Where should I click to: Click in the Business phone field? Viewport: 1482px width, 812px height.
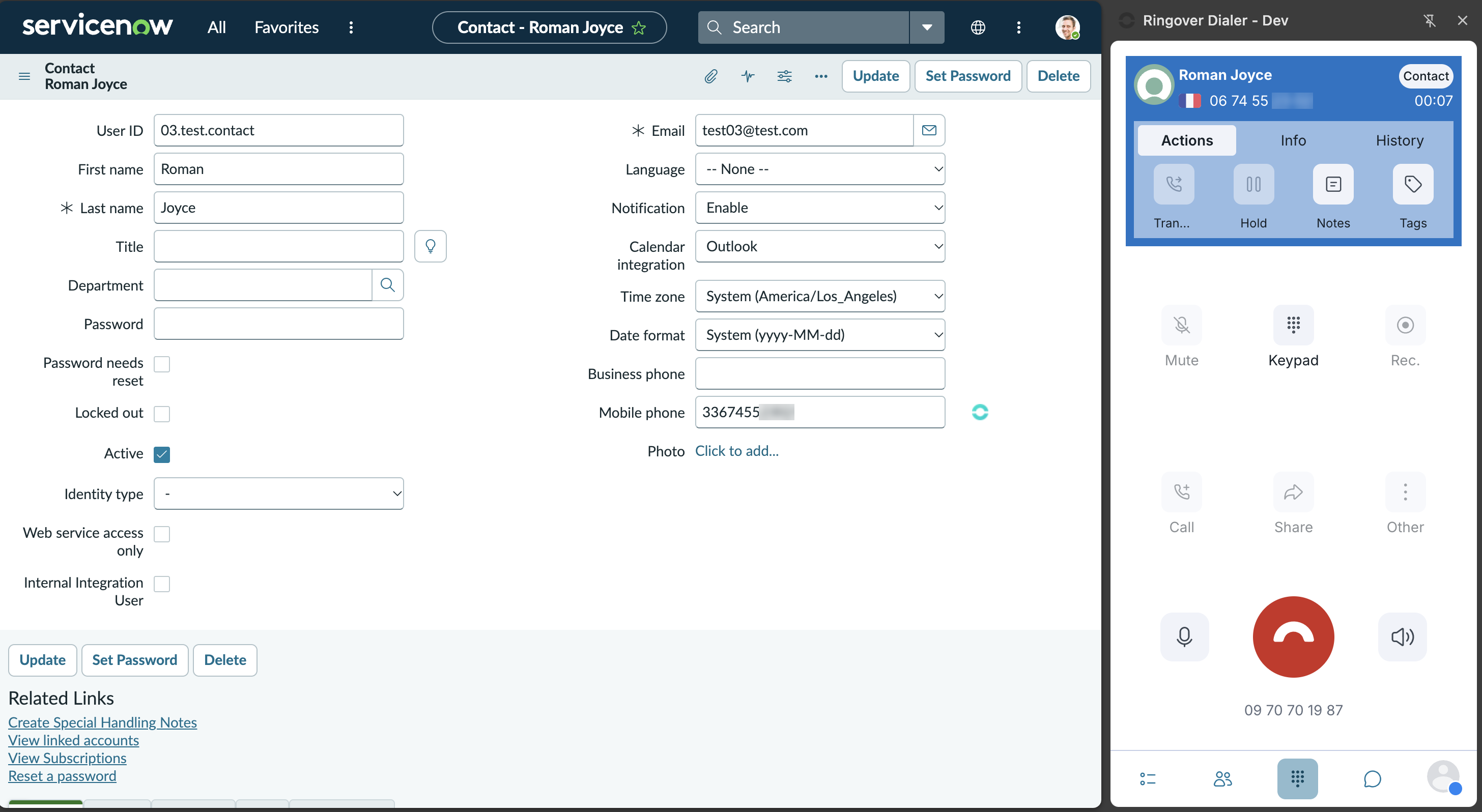(x=820, y=373)
